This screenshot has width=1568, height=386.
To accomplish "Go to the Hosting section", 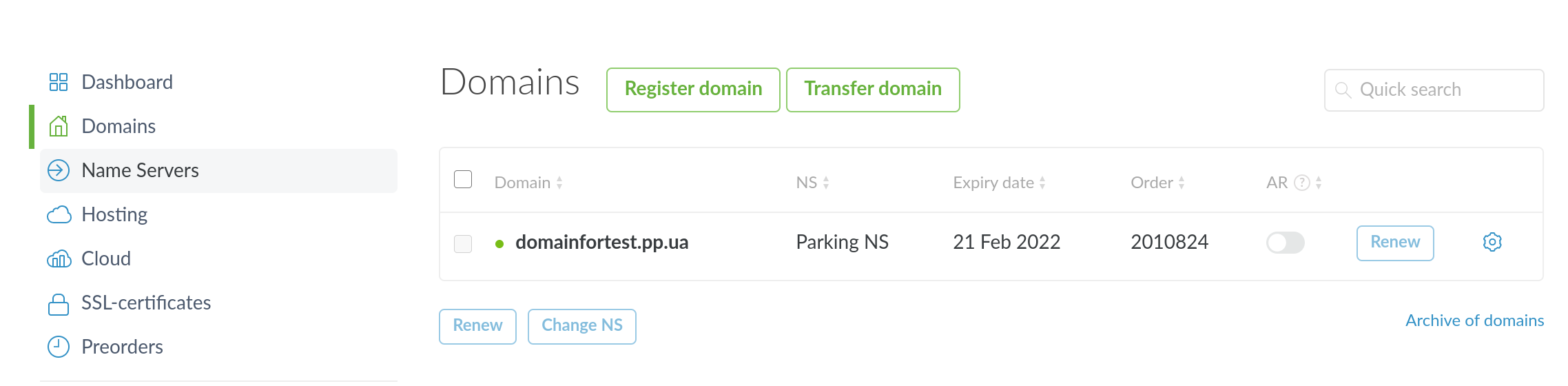I will point(114,214).
